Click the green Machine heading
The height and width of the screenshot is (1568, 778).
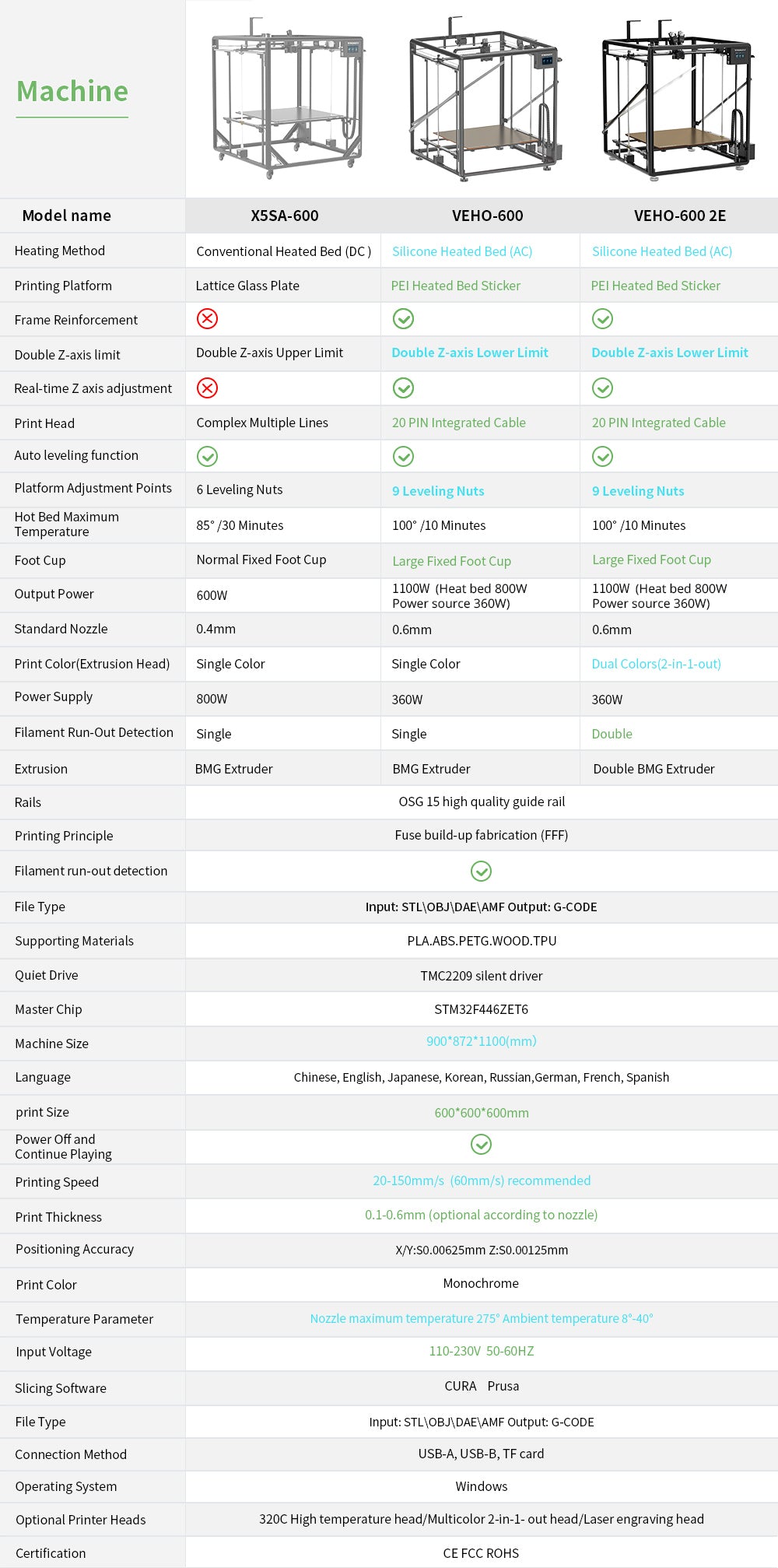(72, 91)
